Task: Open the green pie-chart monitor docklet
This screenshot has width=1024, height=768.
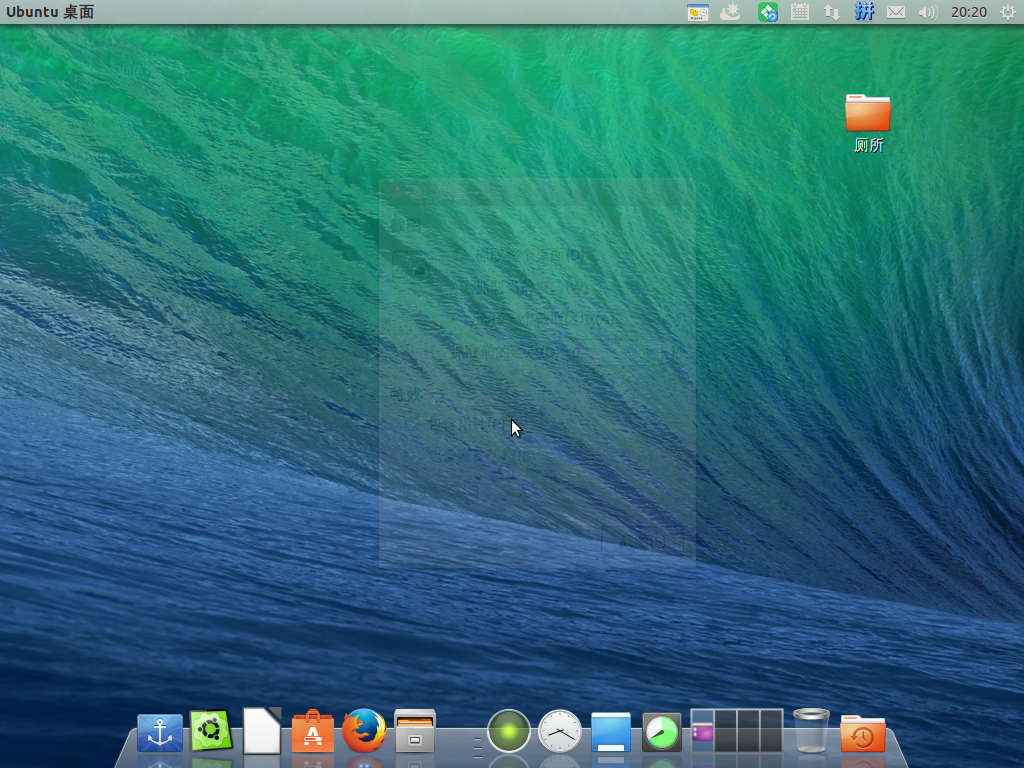Action: tap(662, 732)
